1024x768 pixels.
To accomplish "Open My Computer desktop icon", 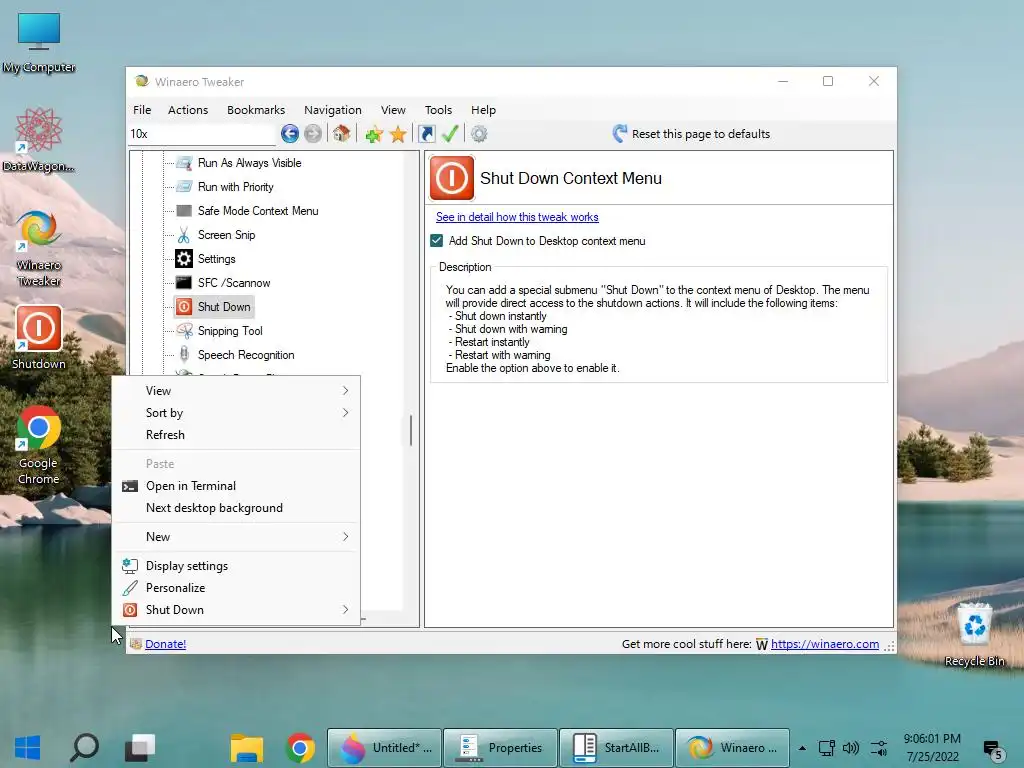I will [x=39, y=43].
